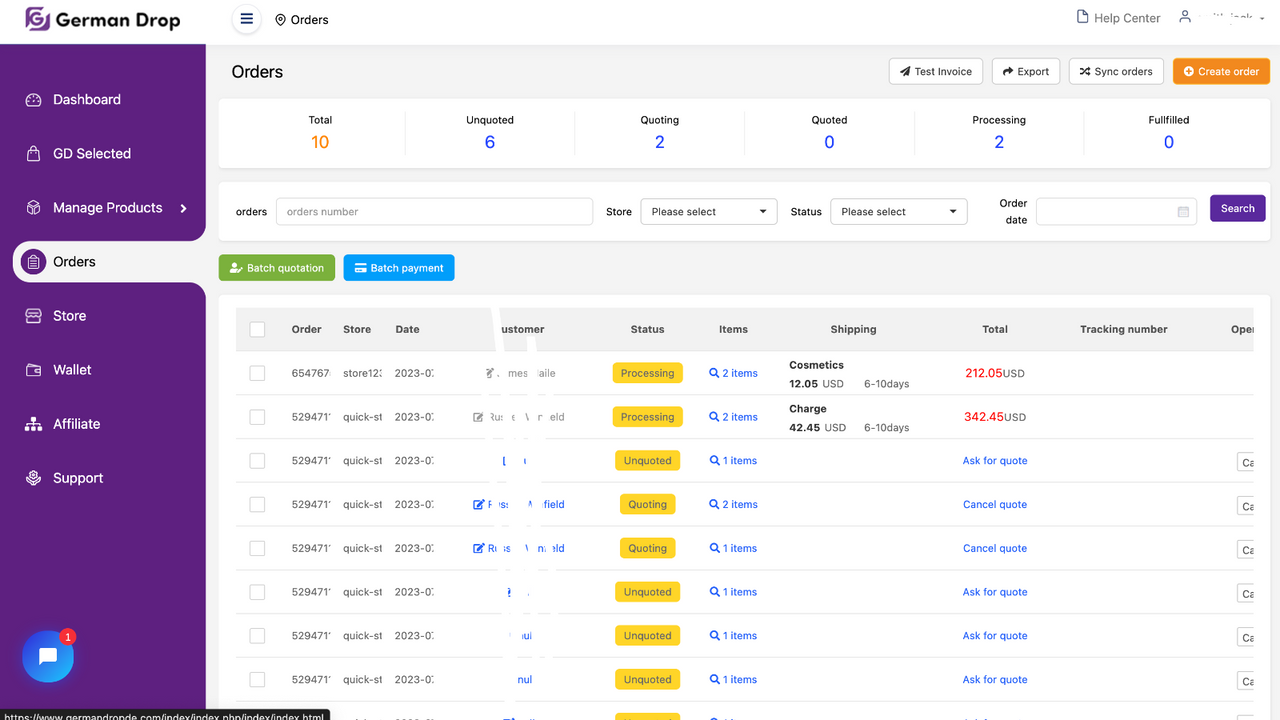
Task: Check the checkbox of fourth Unquoted order
Action: (257, 680)
